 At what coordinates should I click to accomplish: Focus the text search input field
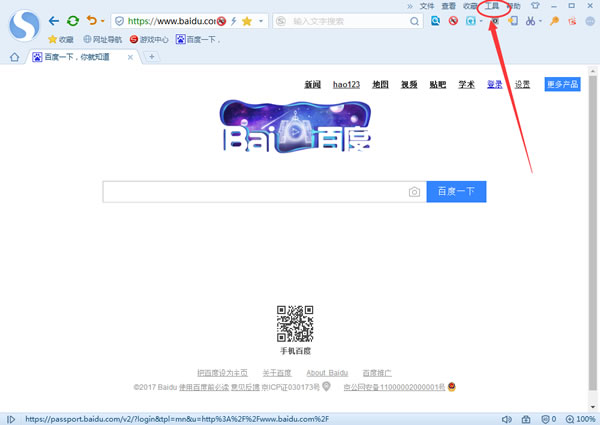348,21
